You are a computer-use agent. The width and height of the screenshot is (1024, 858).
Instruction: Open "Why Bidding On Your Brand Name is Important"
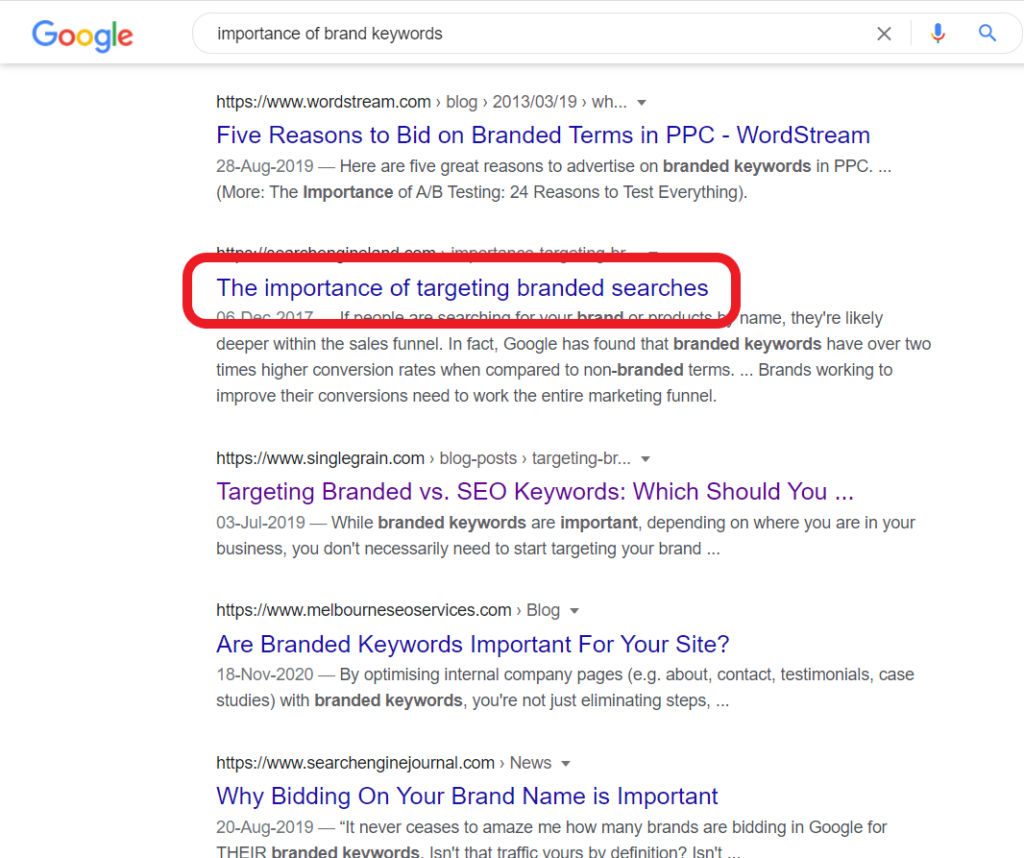pos(466,796)
